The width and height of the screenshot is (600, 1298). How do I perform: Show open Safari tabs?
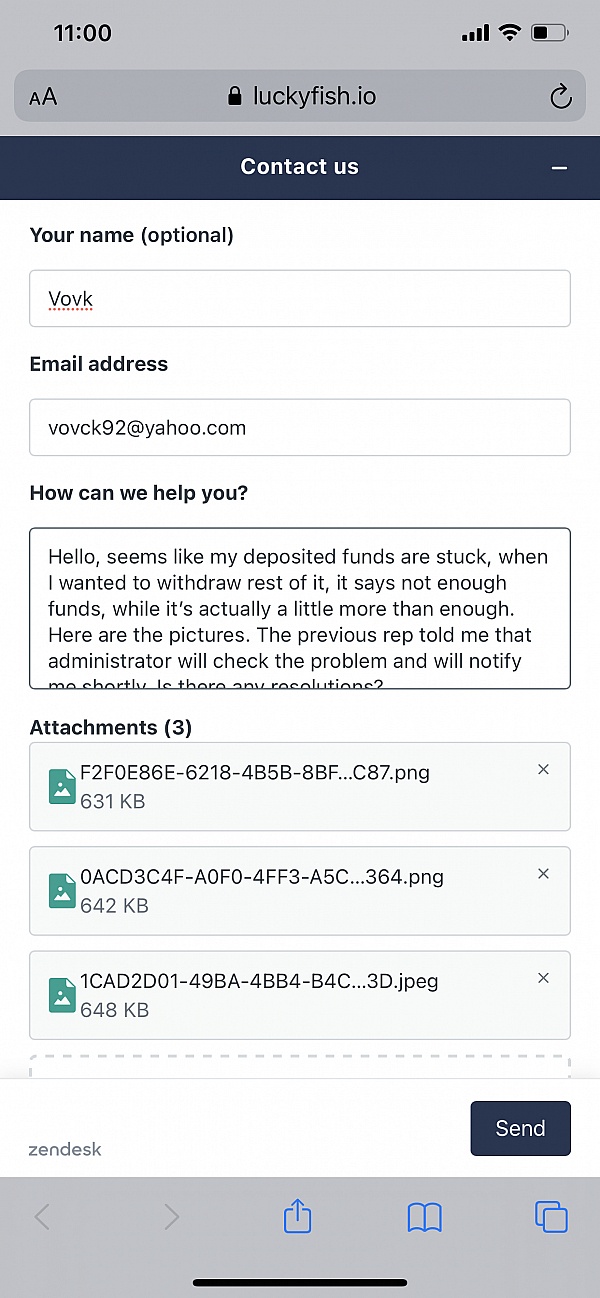[551, 1217]
